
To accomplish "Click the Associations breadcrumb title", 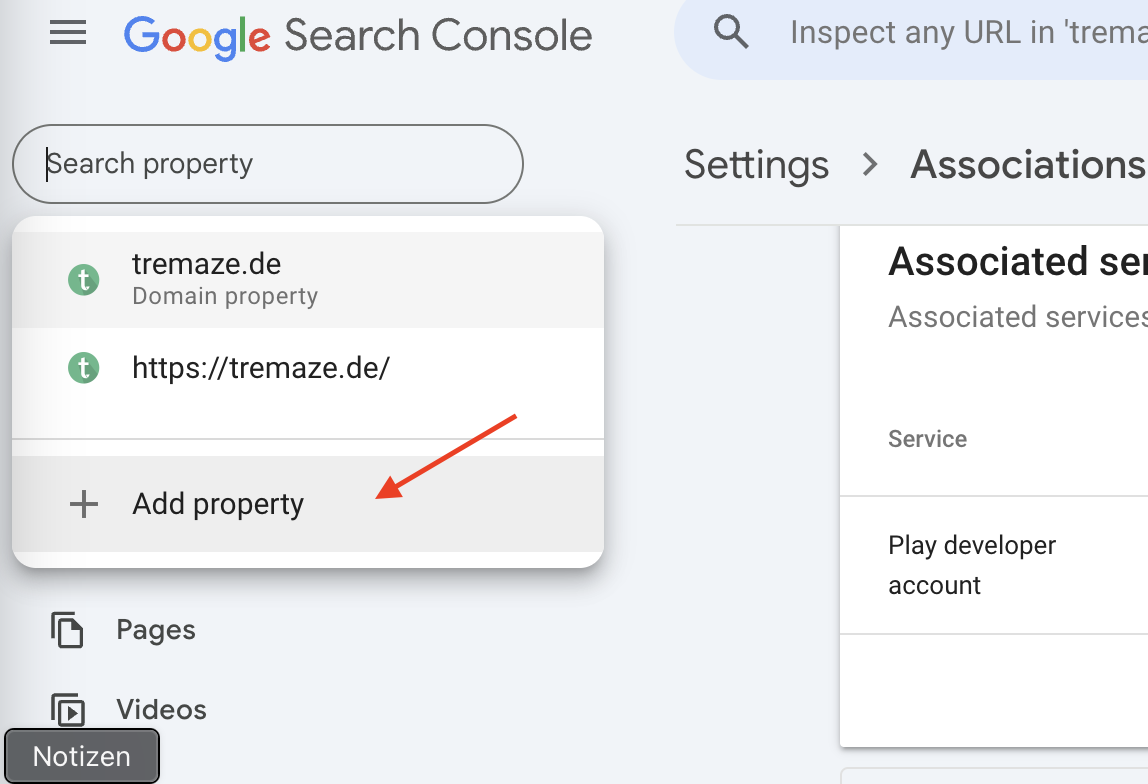I will click(1027, 165).
